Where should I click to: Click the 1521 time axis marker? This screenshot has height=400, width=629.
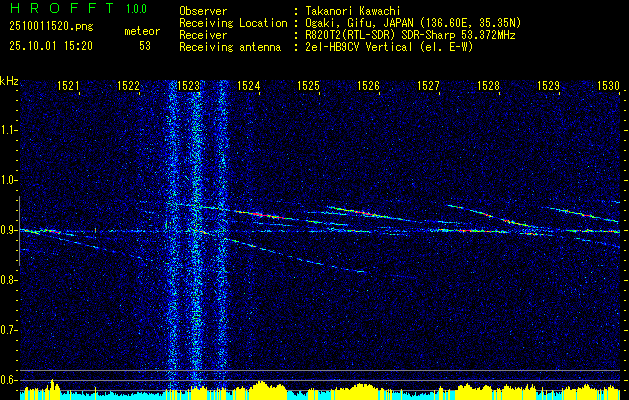coord(68,85)
